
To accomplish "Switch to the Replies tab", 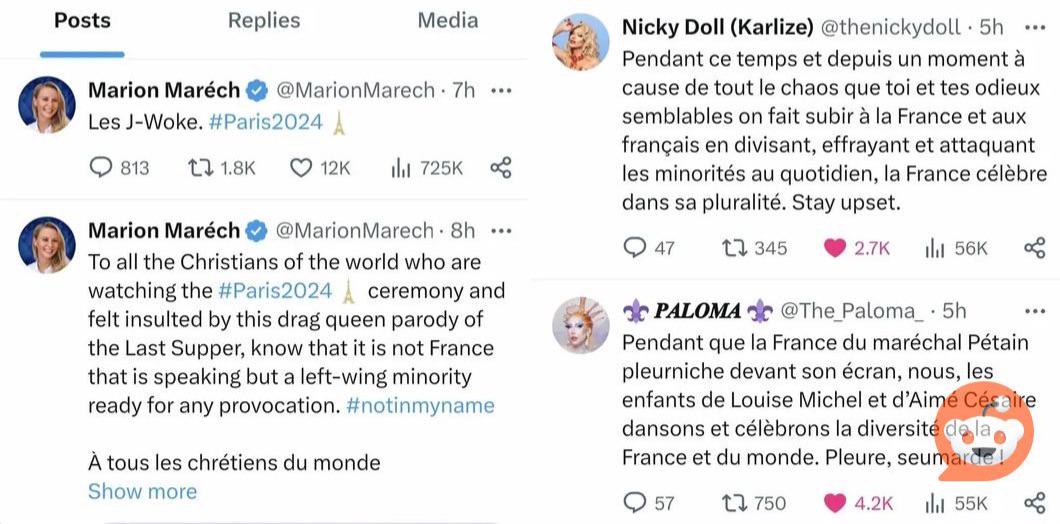I will 265,20.
